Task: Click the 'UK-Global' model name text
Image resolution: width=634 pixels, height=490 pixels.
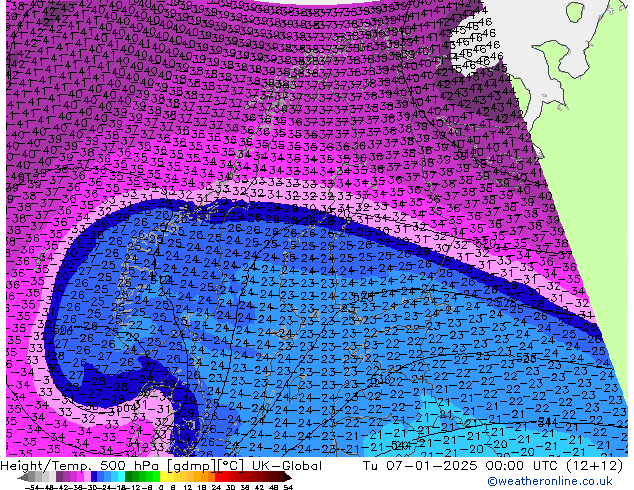Action: click(x=287, y=466)
